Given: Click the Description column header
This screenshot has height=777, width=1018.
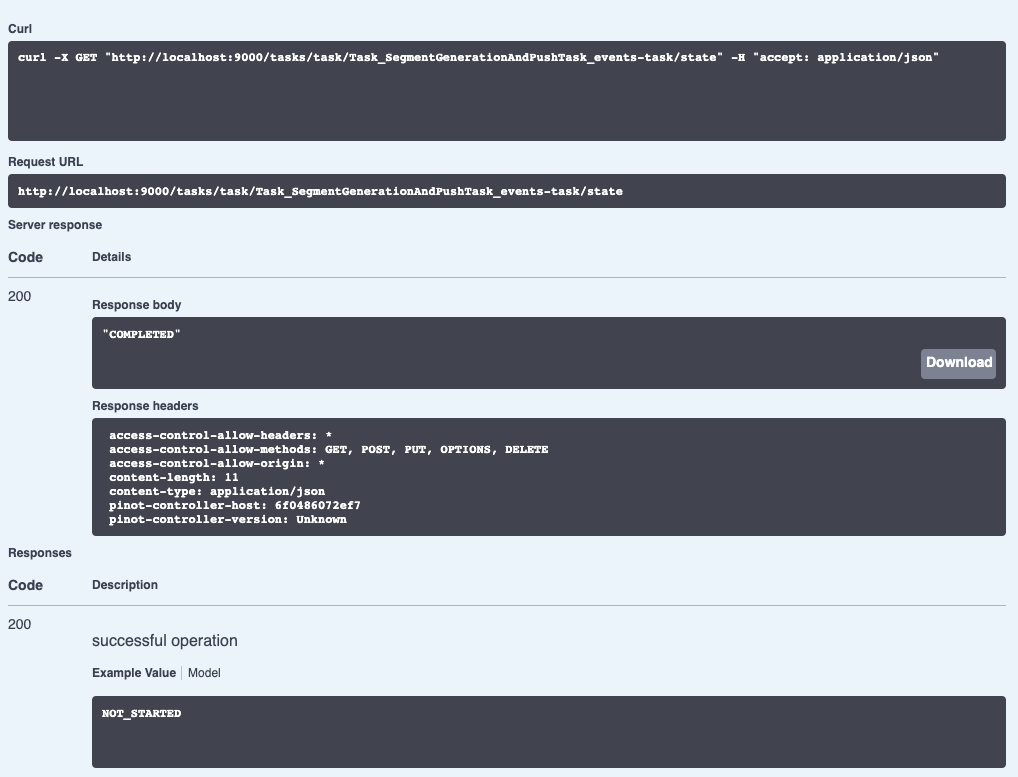Looking at the screenshot, I should pos(124,585).
